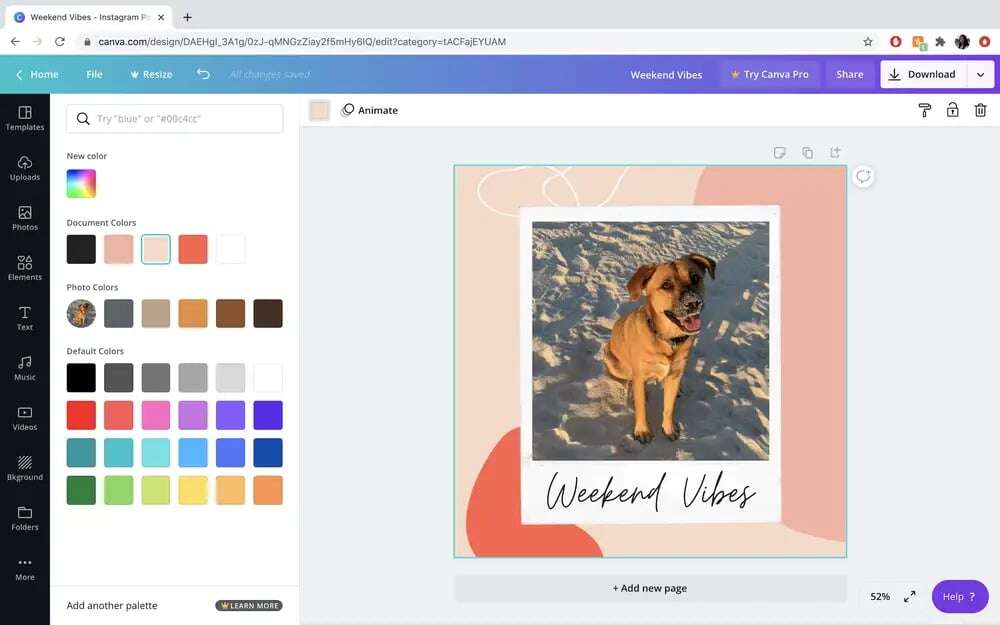1000x625 pixels.
Task: Click the Share button
Action: coord(849,73)
